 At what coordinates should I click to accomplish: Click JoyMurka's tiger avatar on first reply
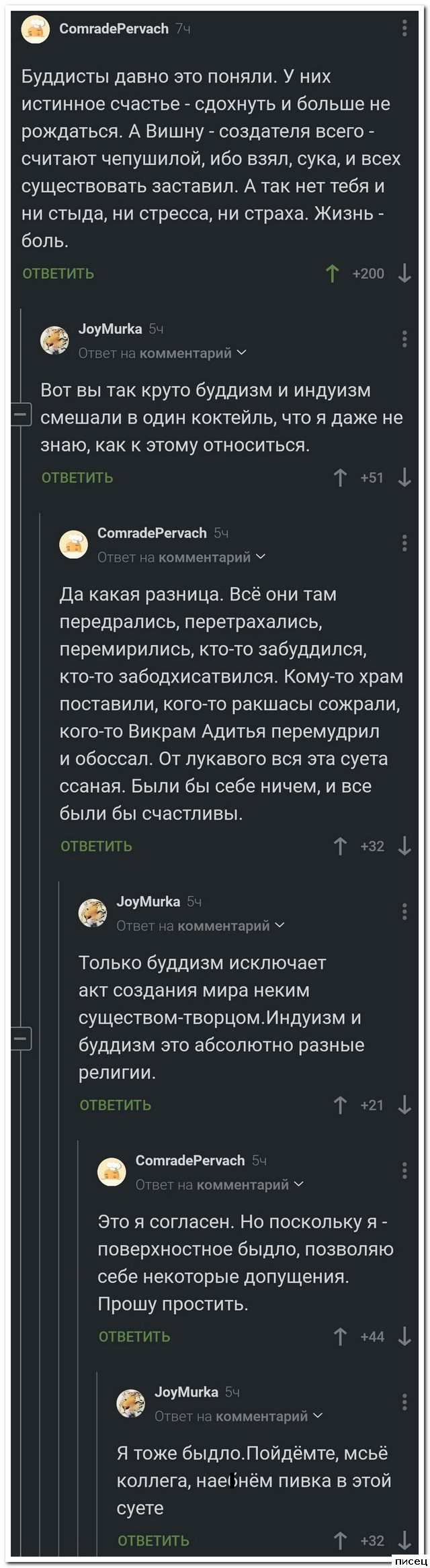[x=55, y=340]
